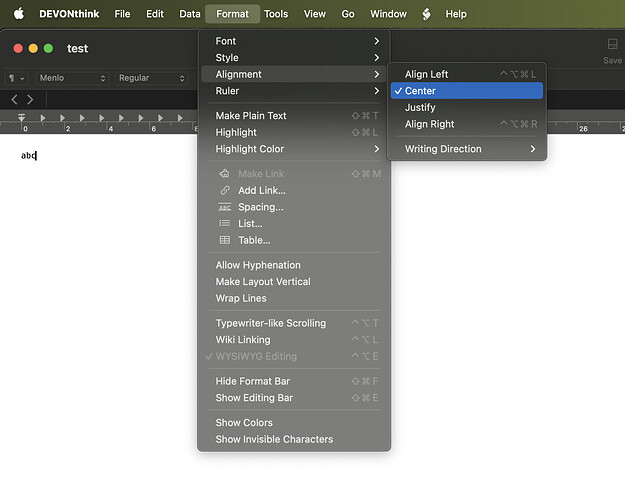
Task: Choose Make Layout Vertical
Action: tap(294, 282)
